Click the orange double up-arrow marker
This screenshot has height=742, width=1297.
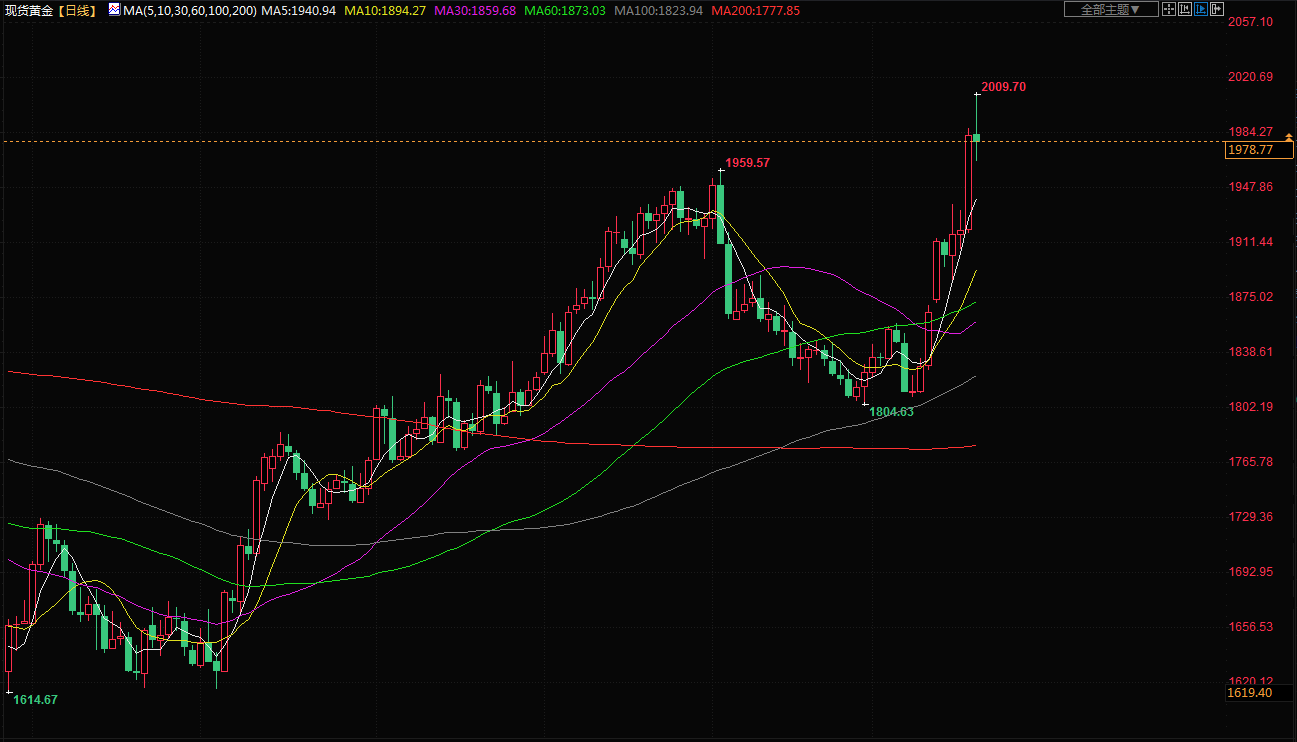[x=1289, y=136]
